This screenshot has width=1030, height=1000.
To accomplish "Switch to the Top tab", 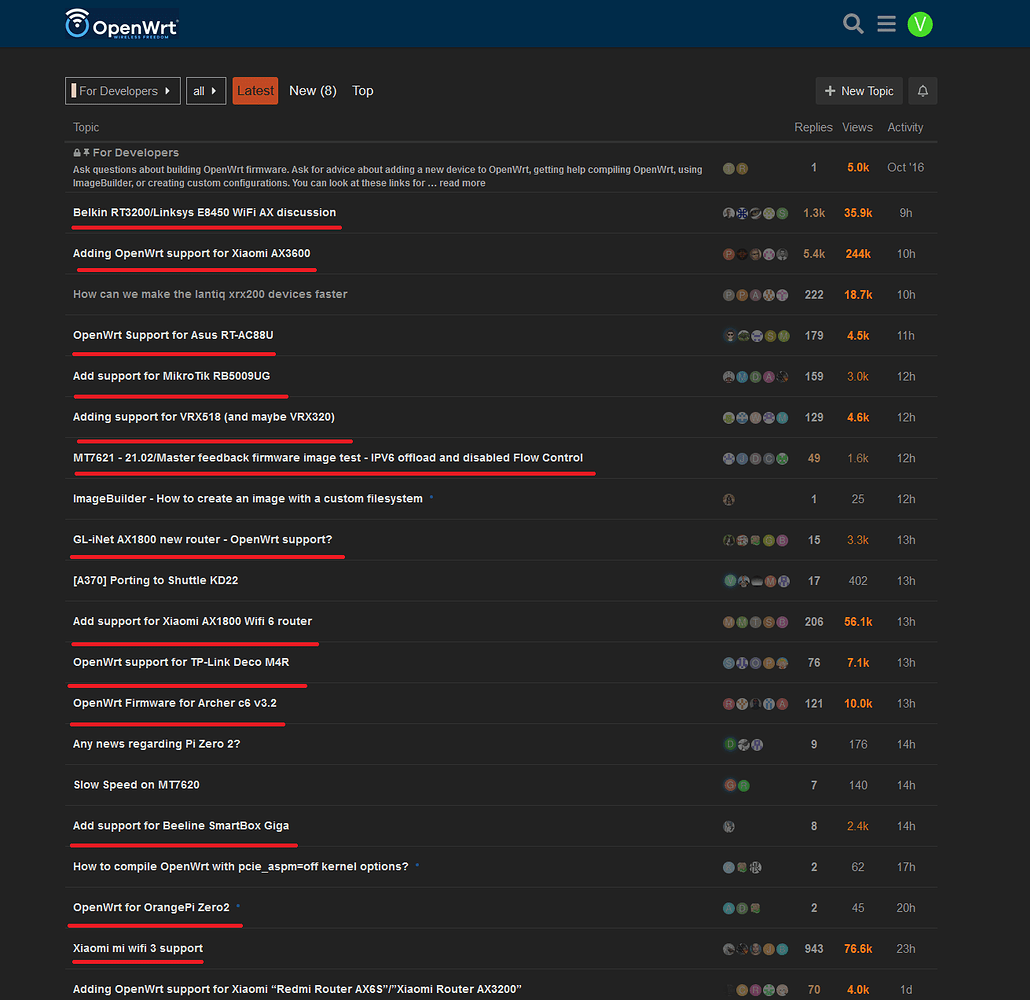I will (362, 90).
